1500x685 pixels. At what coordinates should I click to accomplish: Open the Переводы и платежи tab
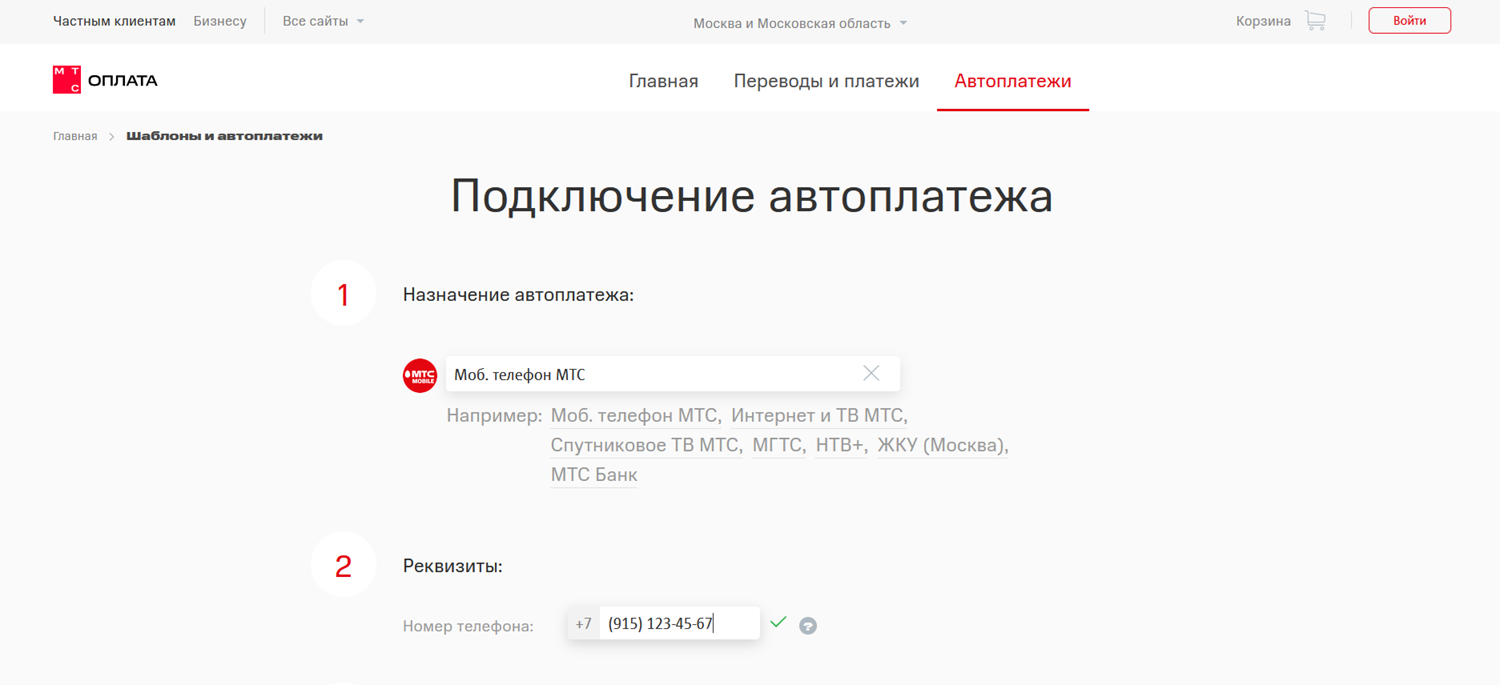point(826,81)
